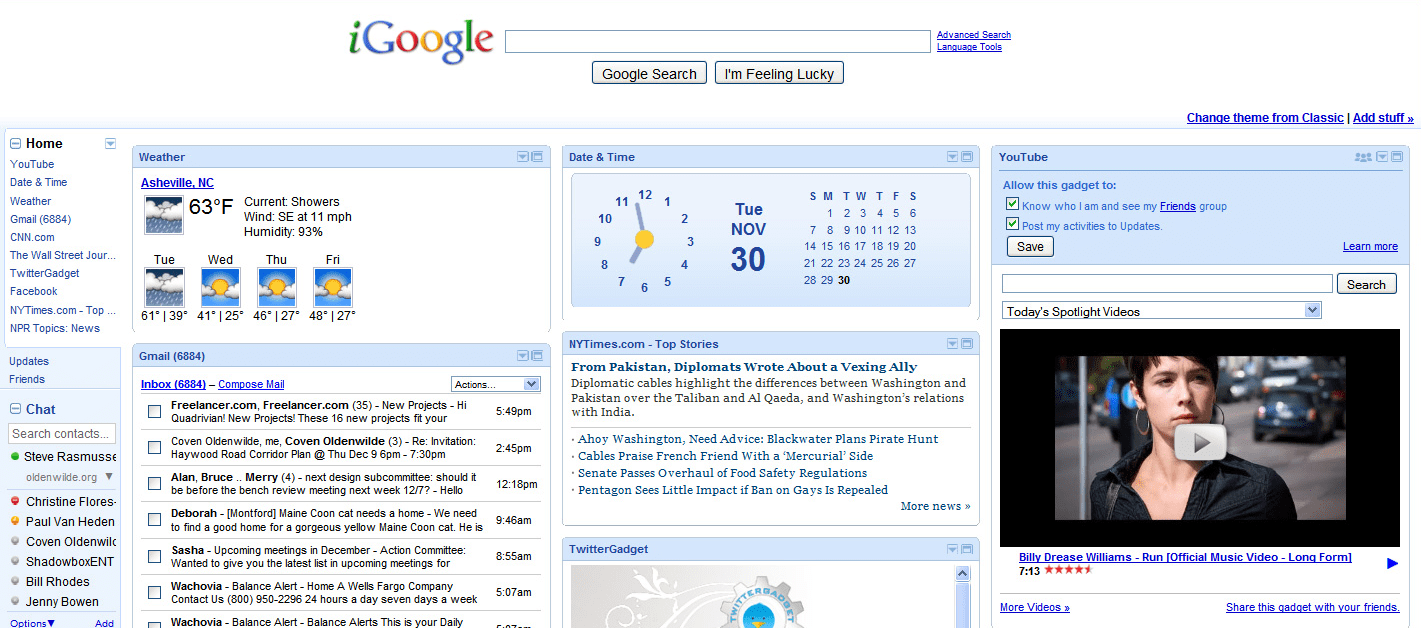Check the Sasha email checkbox
The image size is (1421, 628).
coord(155,556)
